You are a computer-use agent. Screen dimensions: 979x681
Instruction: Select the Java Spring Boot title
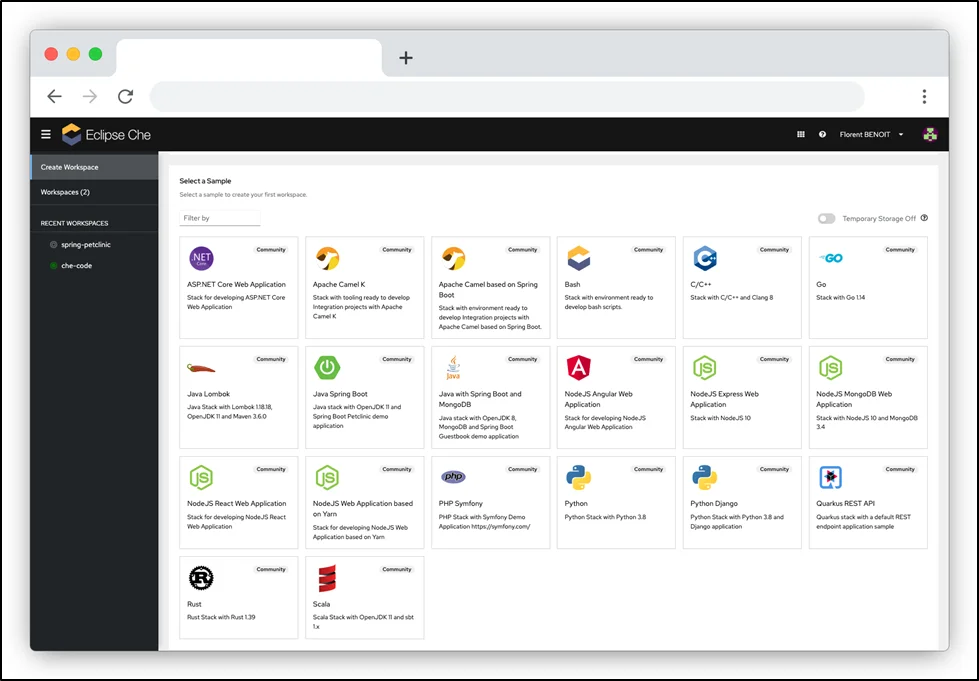[340, 394]
